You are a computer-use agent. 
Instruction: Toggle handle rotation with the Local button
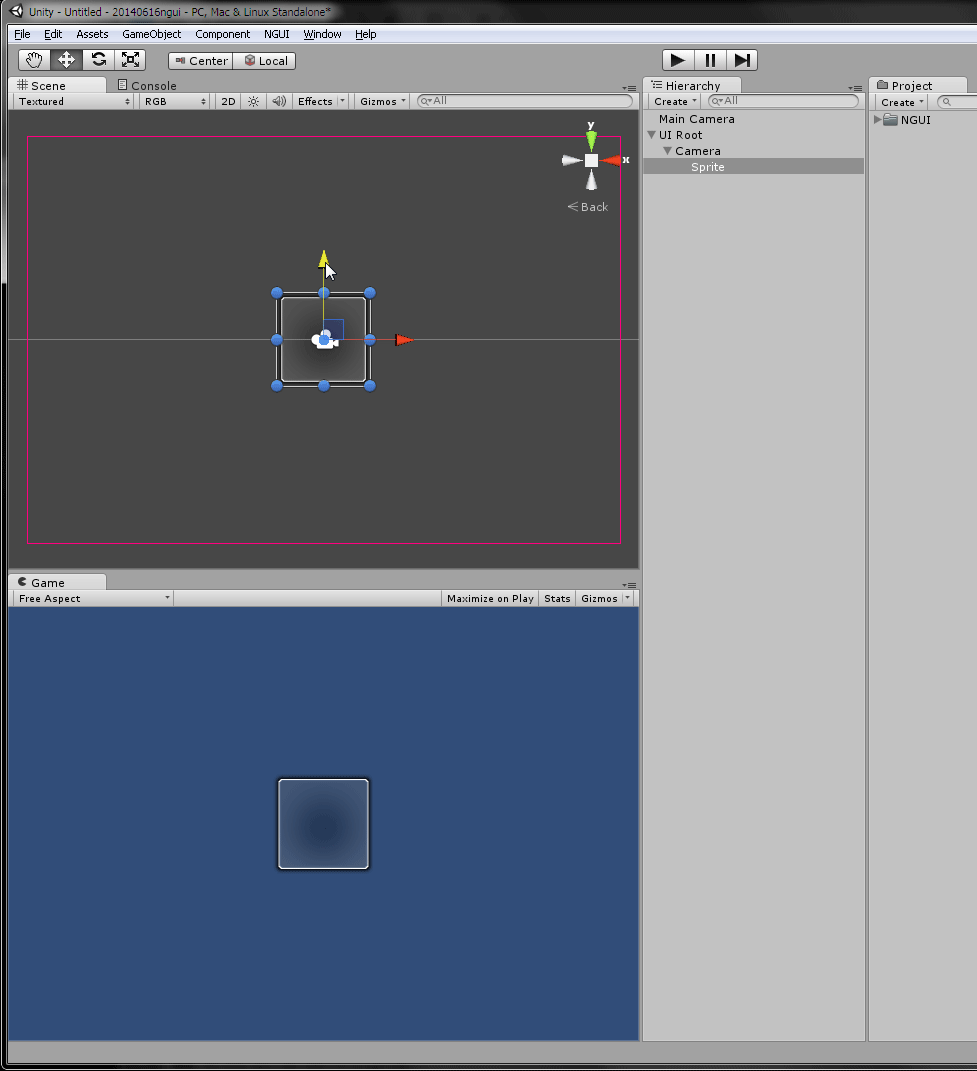click(x=264, y=61)
